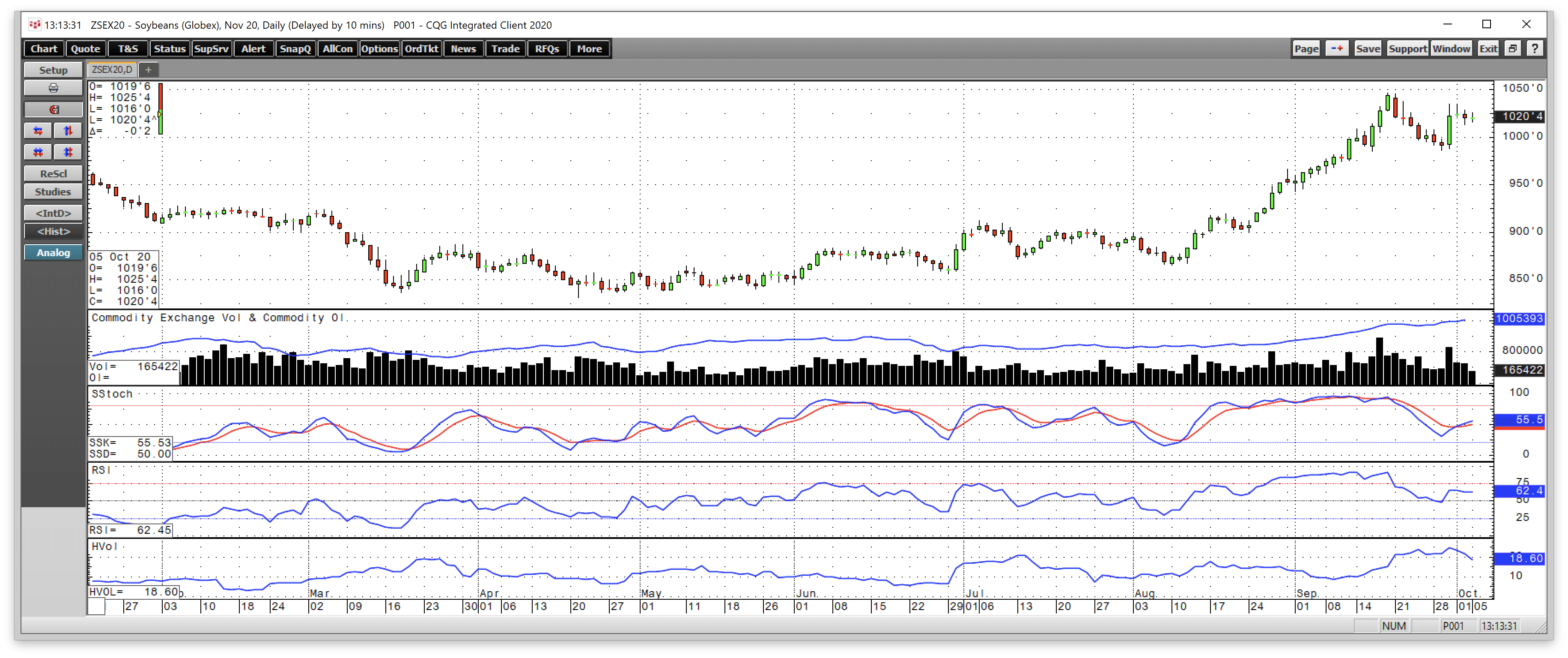The image size is (1568, 658).
Task: Toggle the red magnet snap button
Action: click(x=54, y=110)
